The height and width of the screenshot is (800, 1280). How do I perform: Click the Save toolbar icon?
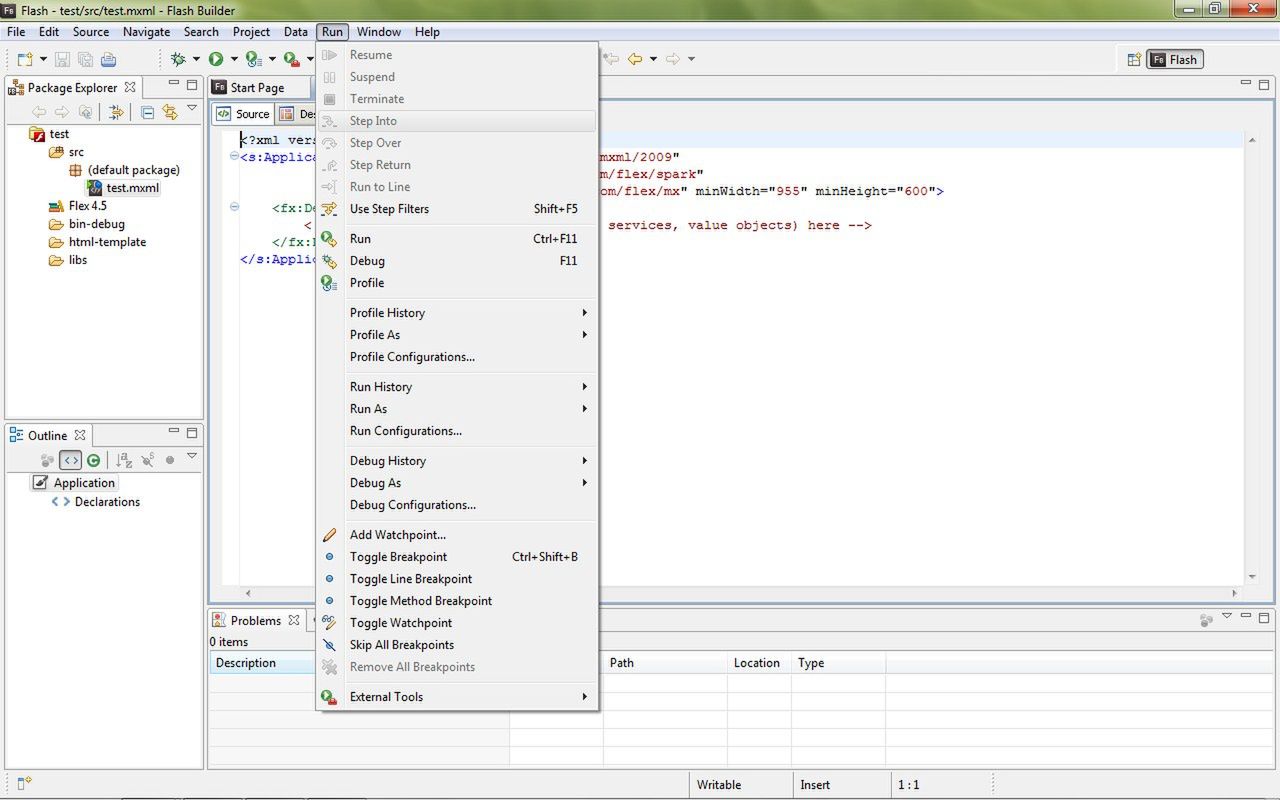click(x=63, y=60)
